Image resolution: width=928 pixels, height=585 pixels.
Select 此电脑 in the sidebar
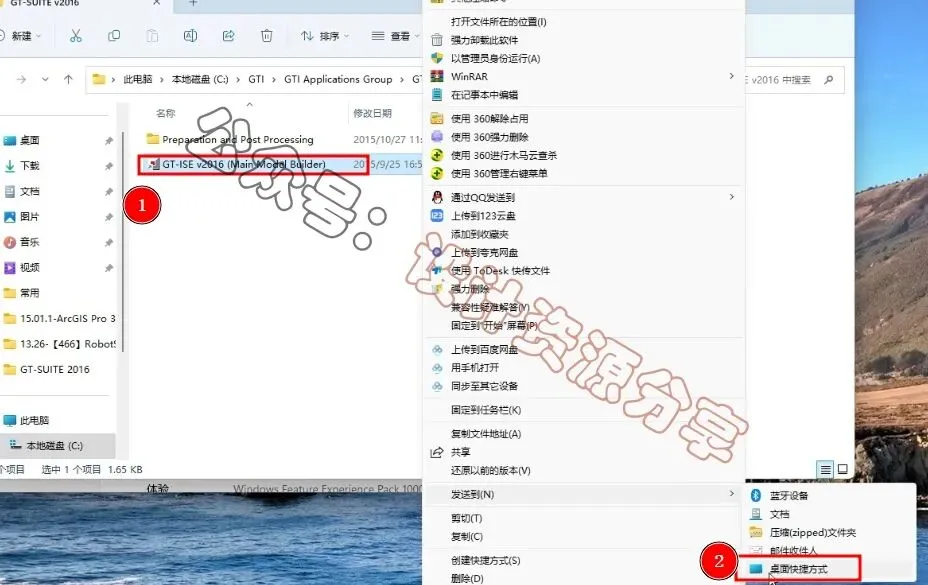(x=34, y=420)
